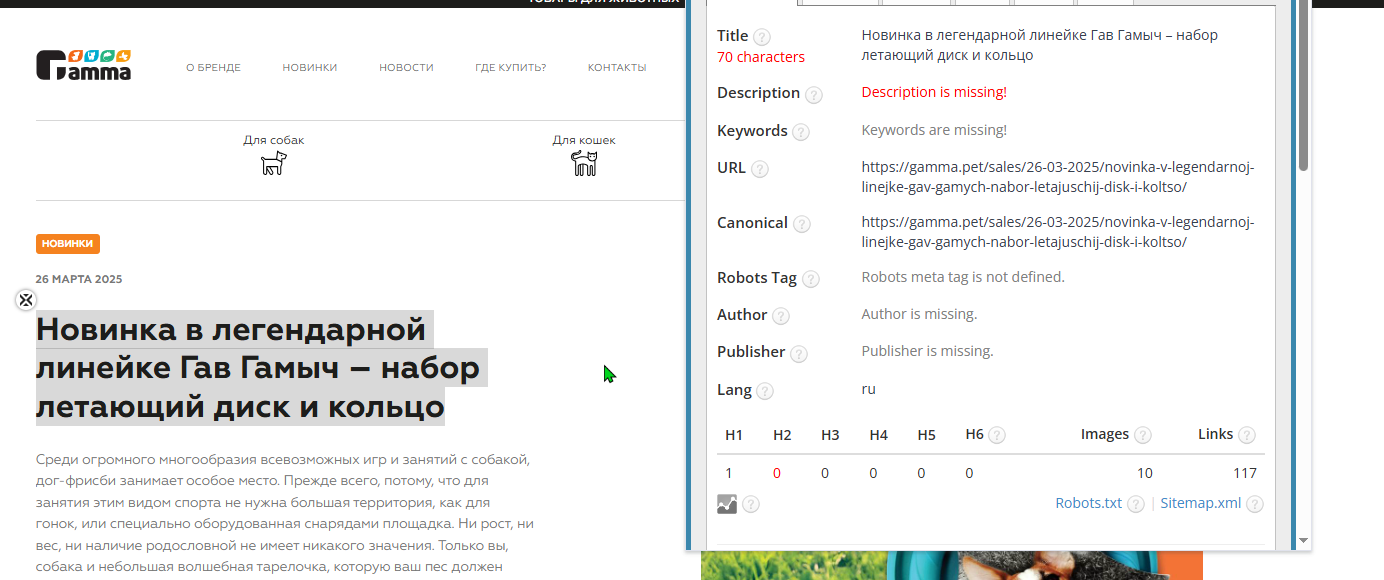Click the Title value text in the panel
The width and height of the screenshot is (1384, 580).
click(x=1040, y=45)
